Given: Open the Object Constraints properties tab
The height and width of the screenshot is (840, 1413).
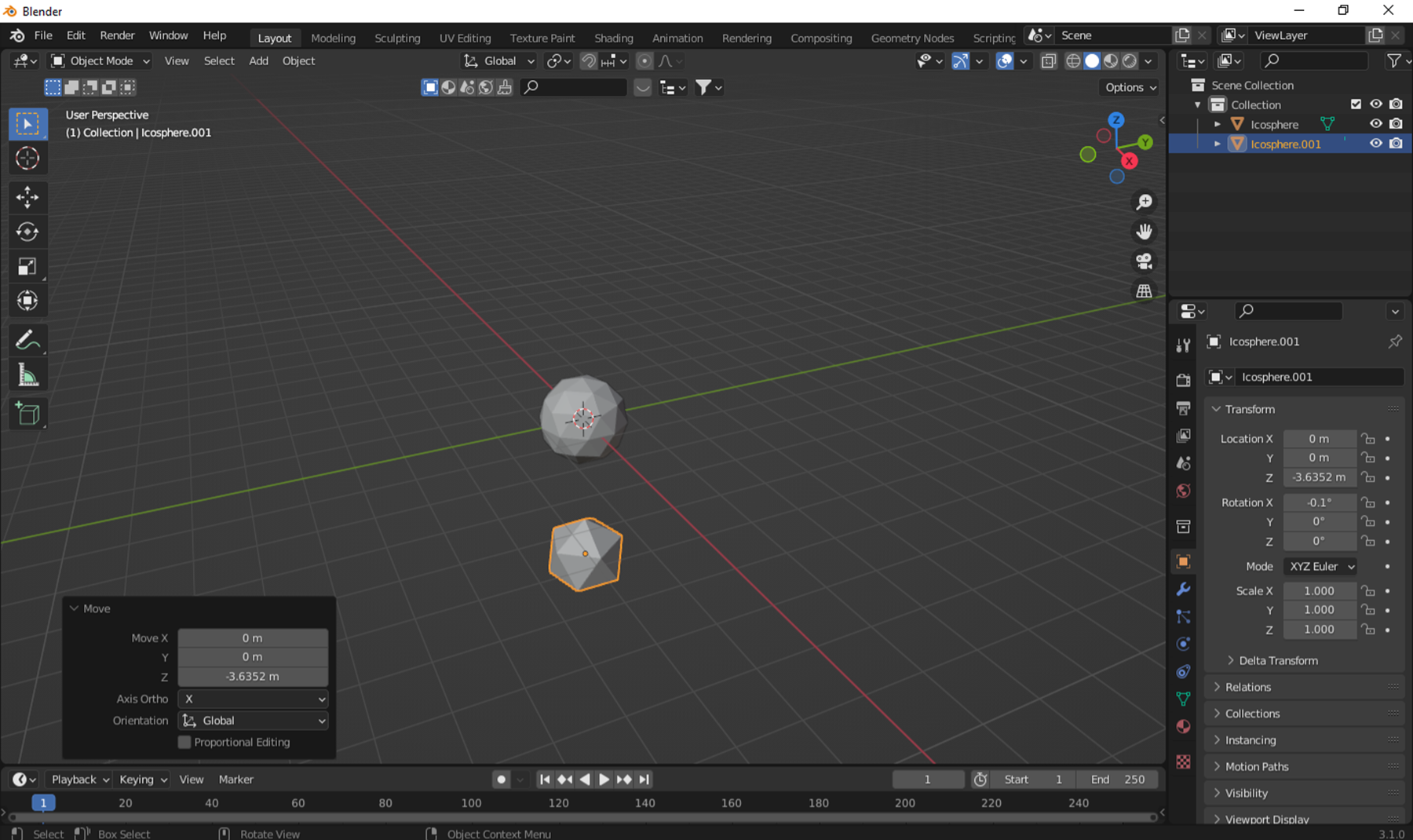Looking at the screenshot, I should pos(1184,671).
